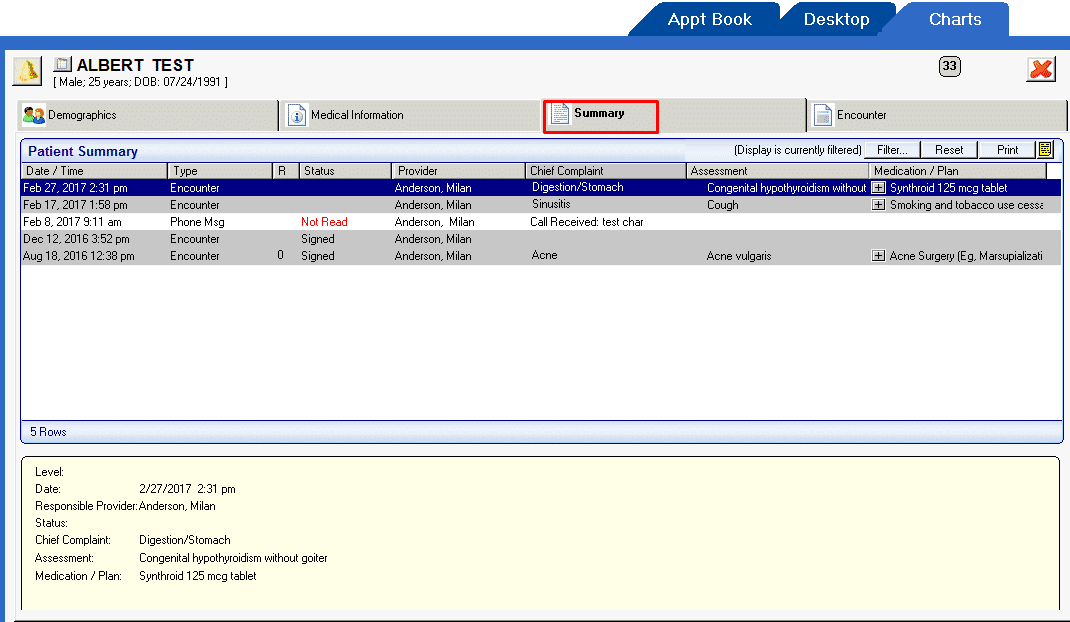Screen dimensions: 1070x622
Task: Click the Medical Information info icon
Action: pyautogui.click(x=296, y=114)
